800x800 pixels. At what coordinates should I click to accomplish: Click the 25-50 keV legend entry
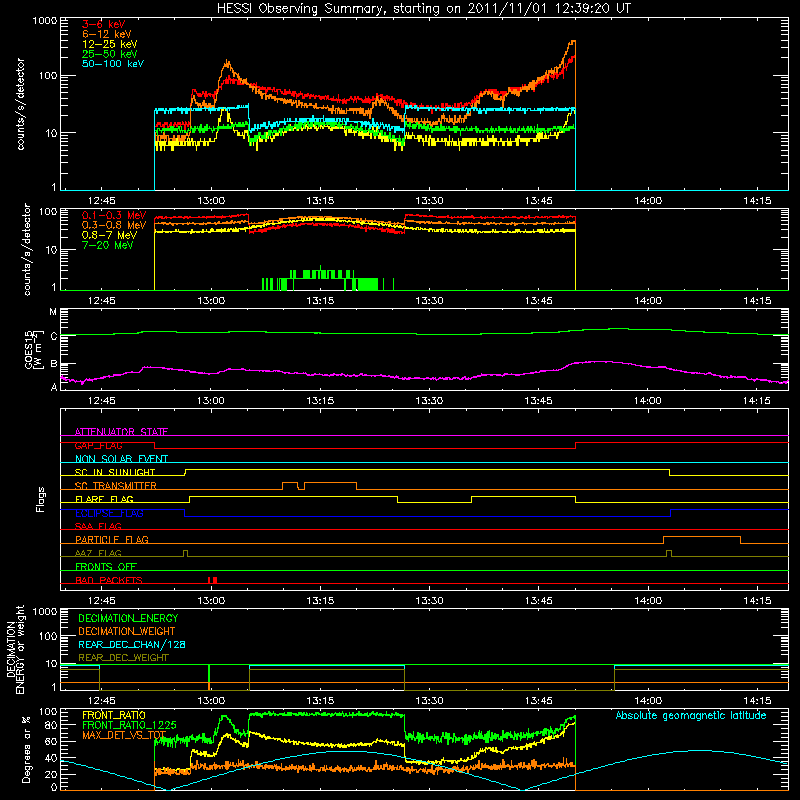click(x=110, y=54)
